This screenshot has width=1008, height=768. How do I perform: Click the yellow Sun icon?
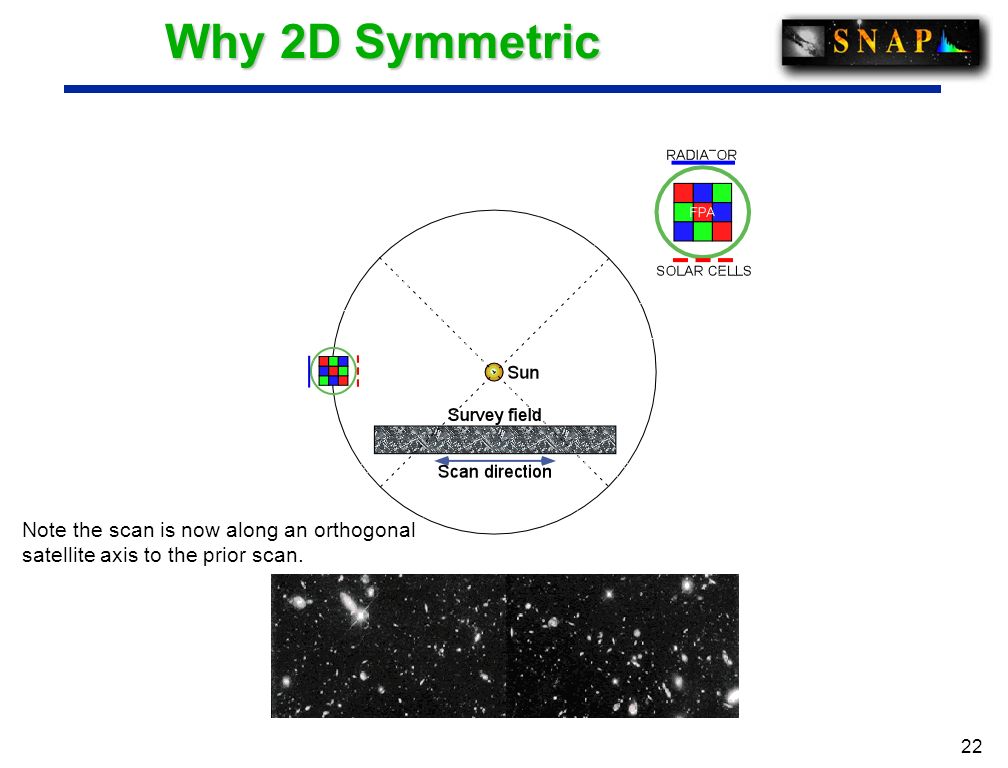(x=494, y=372)
